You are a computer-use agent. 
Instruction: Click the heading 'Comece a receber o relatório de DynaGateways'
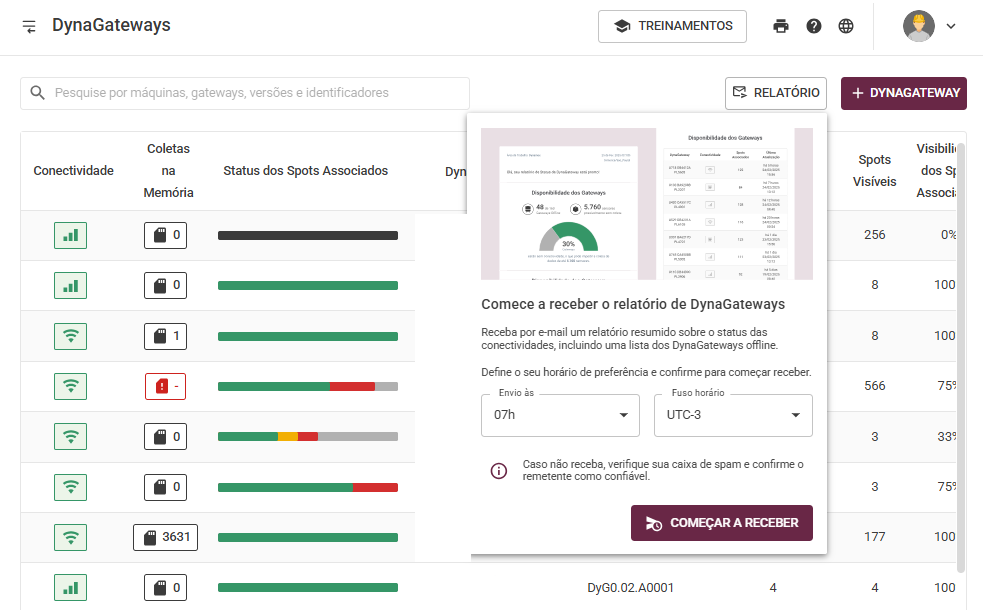click(633, 305)
